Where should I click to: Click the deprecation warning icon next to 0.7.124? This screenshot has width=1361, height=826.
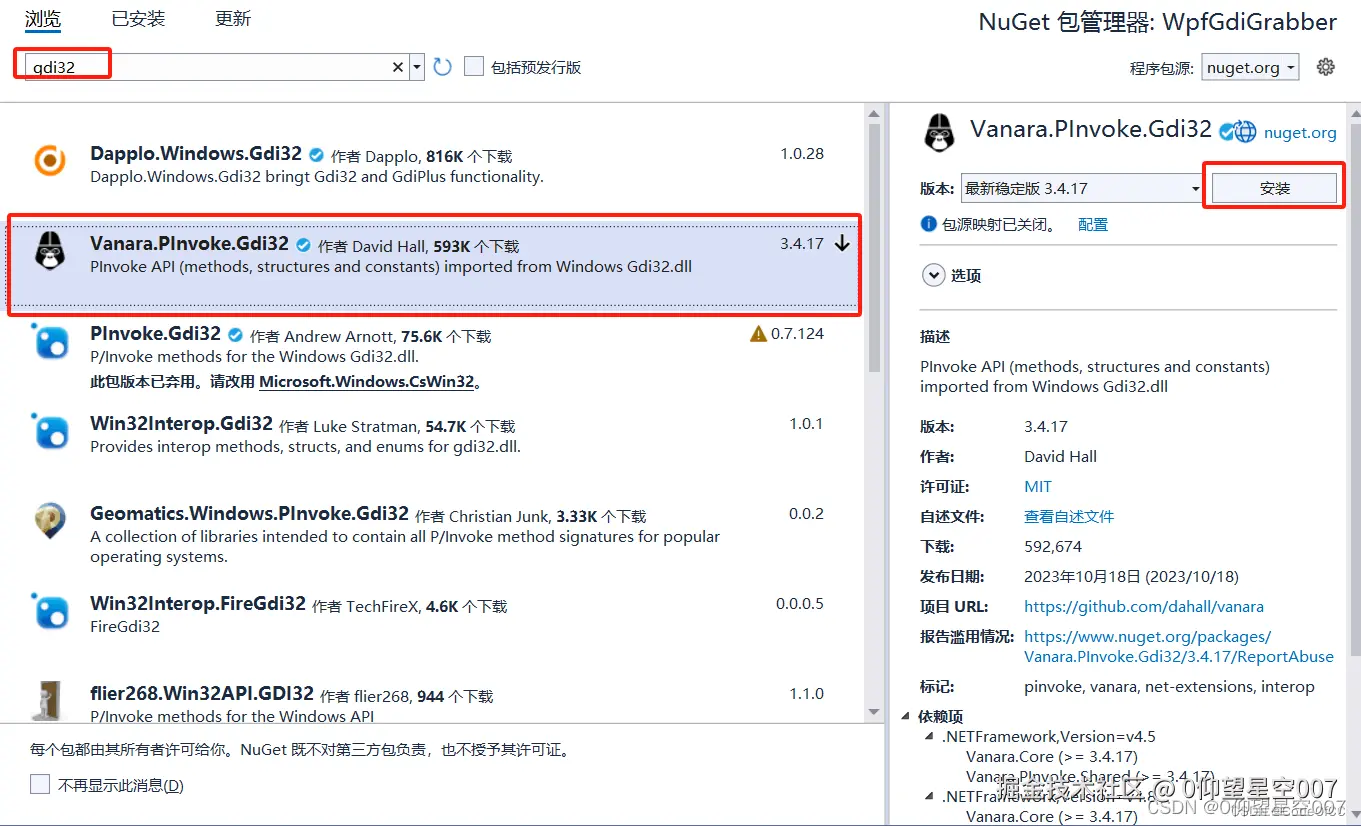758,334
